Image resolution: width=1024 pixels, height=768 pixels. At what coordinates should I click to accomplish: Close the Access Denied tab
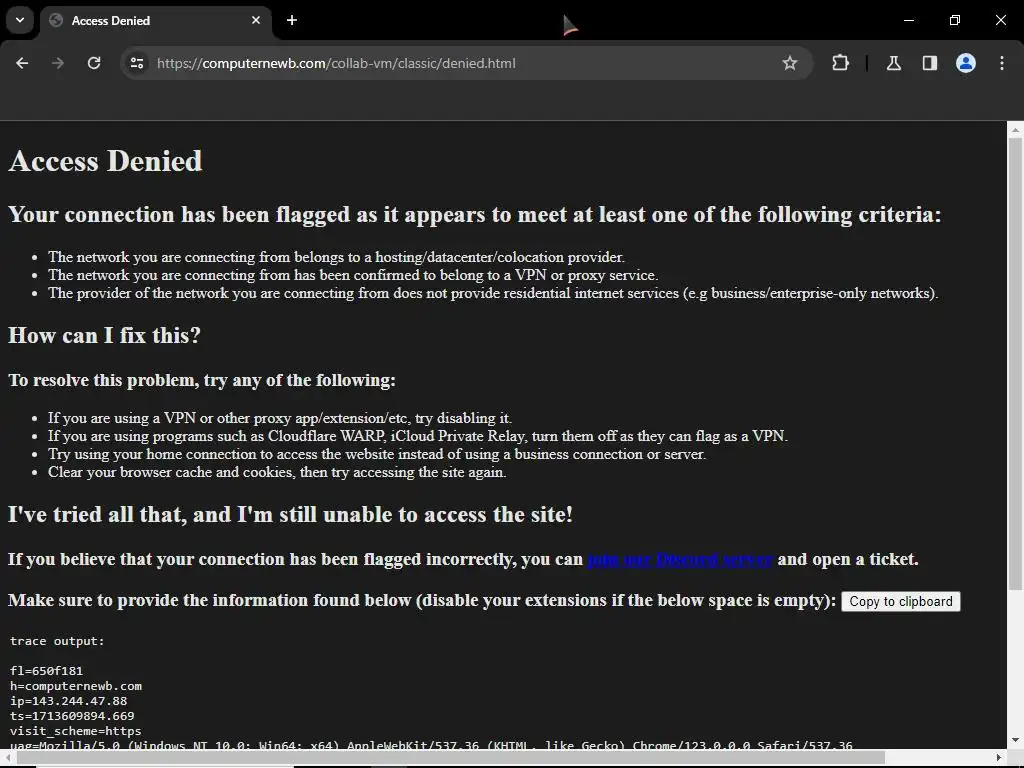pos(256,20)
